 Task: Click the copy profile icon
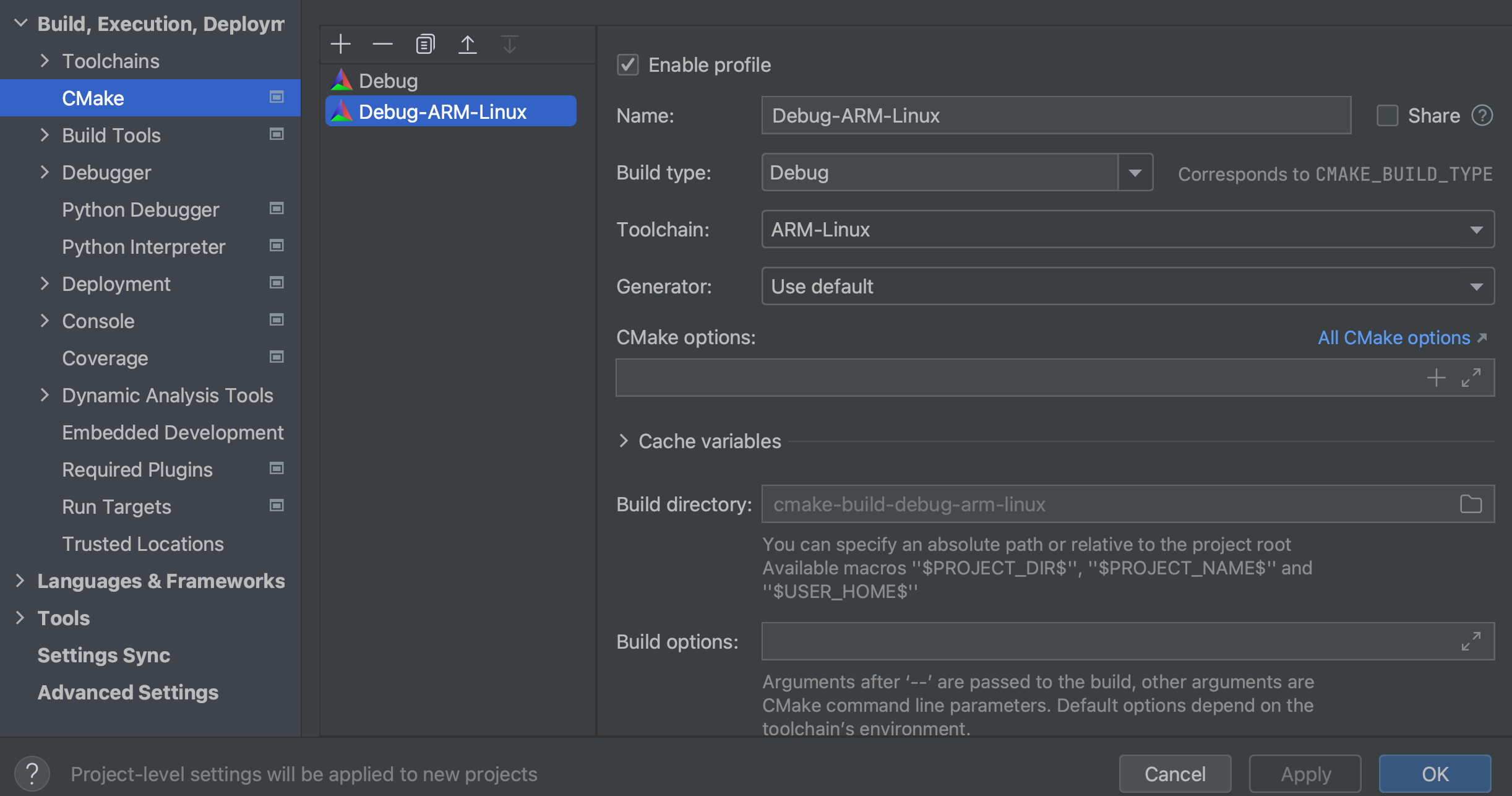tap(425, 44)
